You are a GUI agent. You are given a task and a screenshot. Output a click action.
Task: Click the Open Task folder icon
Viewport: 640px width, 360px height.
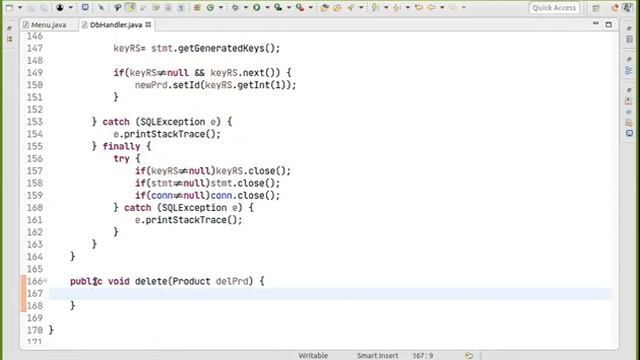click(338, 7)
